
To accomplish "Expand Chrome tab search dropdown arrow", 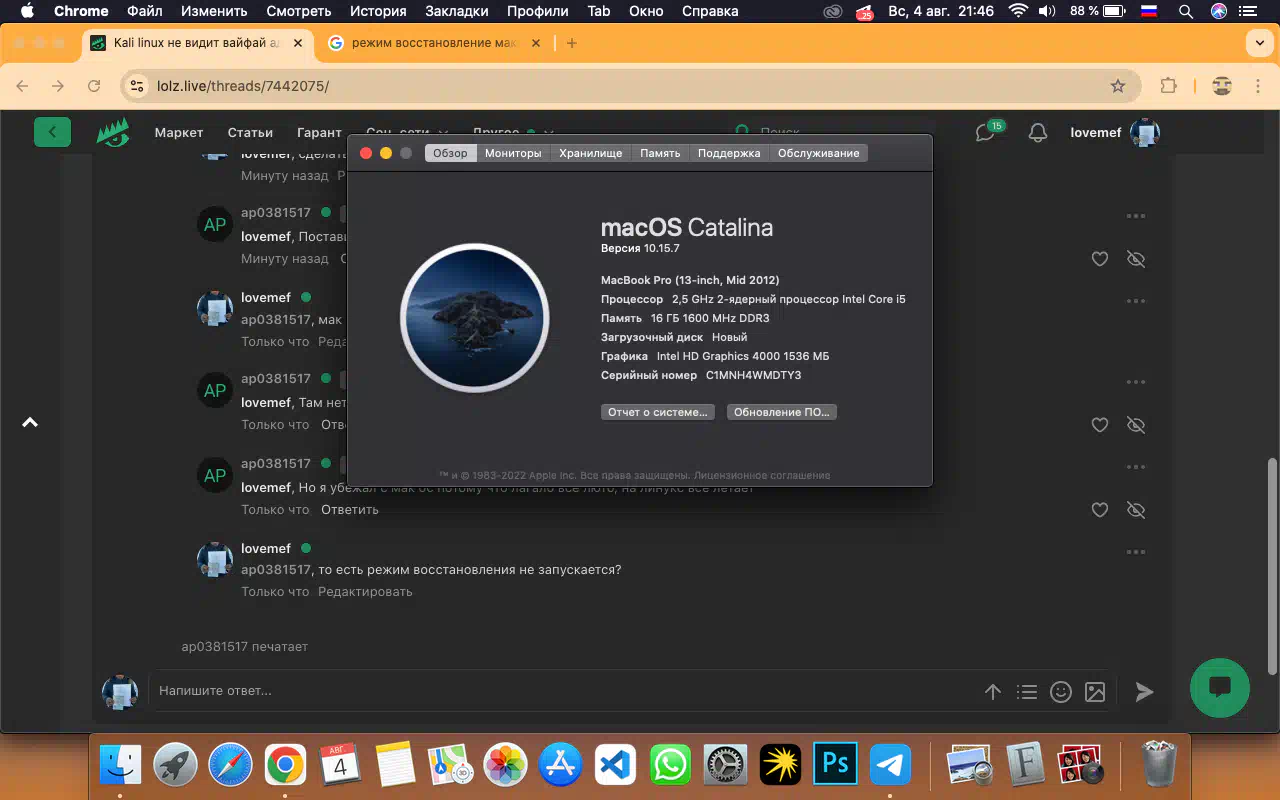I will 1259,43.
